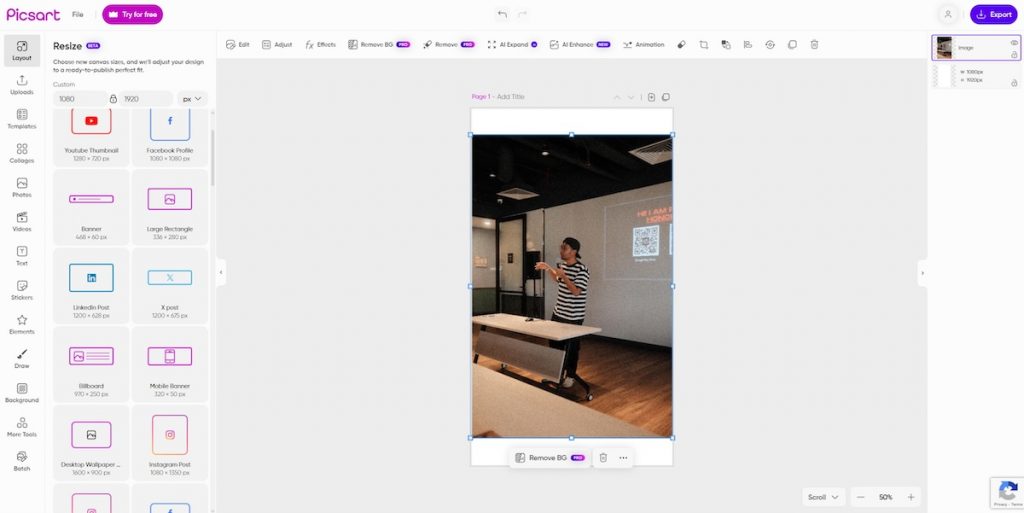
Task: Open the File menu
Action: coord(78,14)
